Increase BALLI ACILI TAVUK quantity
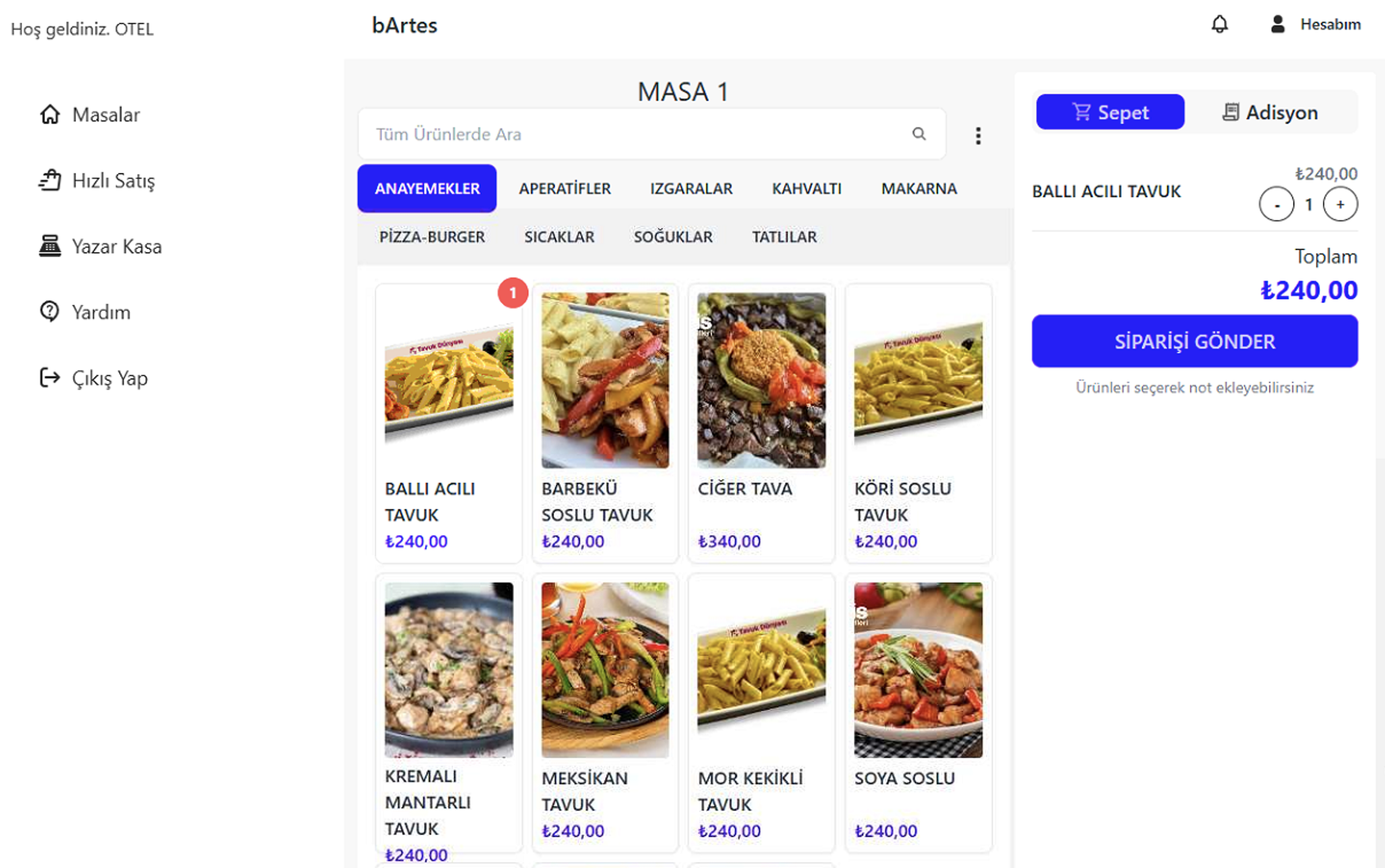Image resolution: width=1385 pixels, height=868 pixels. coord(1340,204)
